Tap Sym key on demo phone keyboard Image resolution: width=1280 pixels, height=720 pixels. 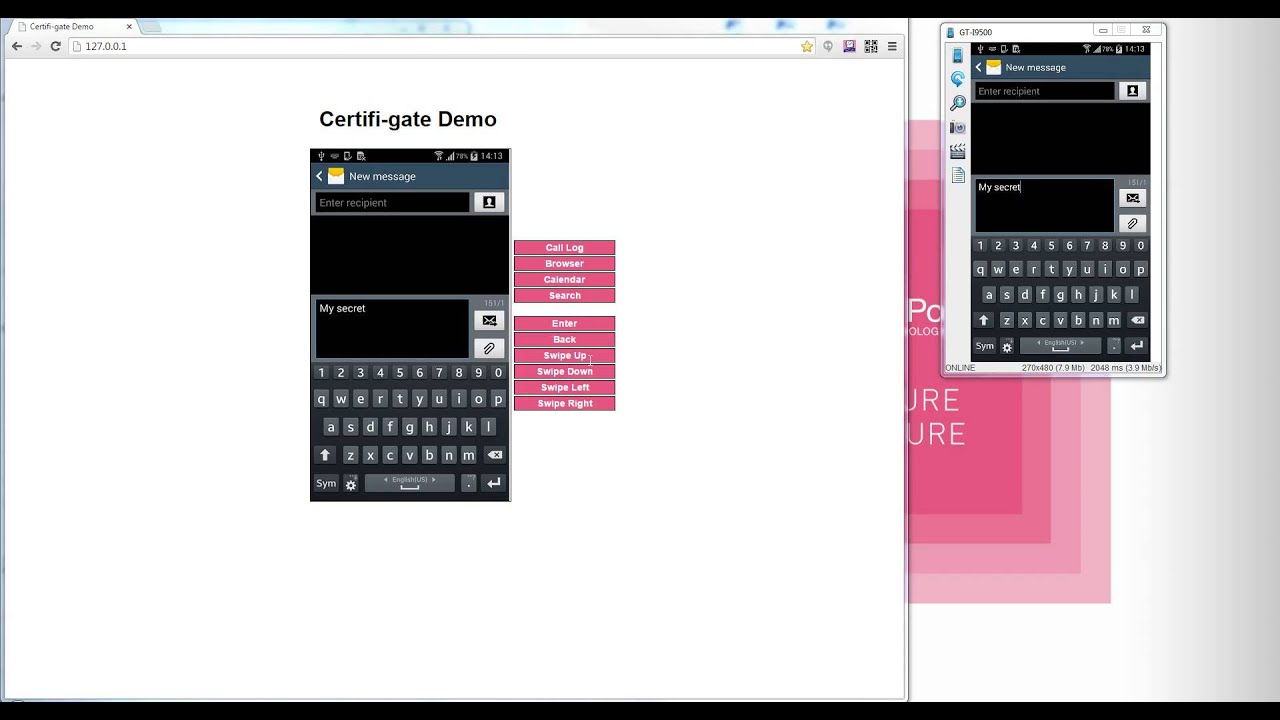pyautogui.click(x=326, y=483)
